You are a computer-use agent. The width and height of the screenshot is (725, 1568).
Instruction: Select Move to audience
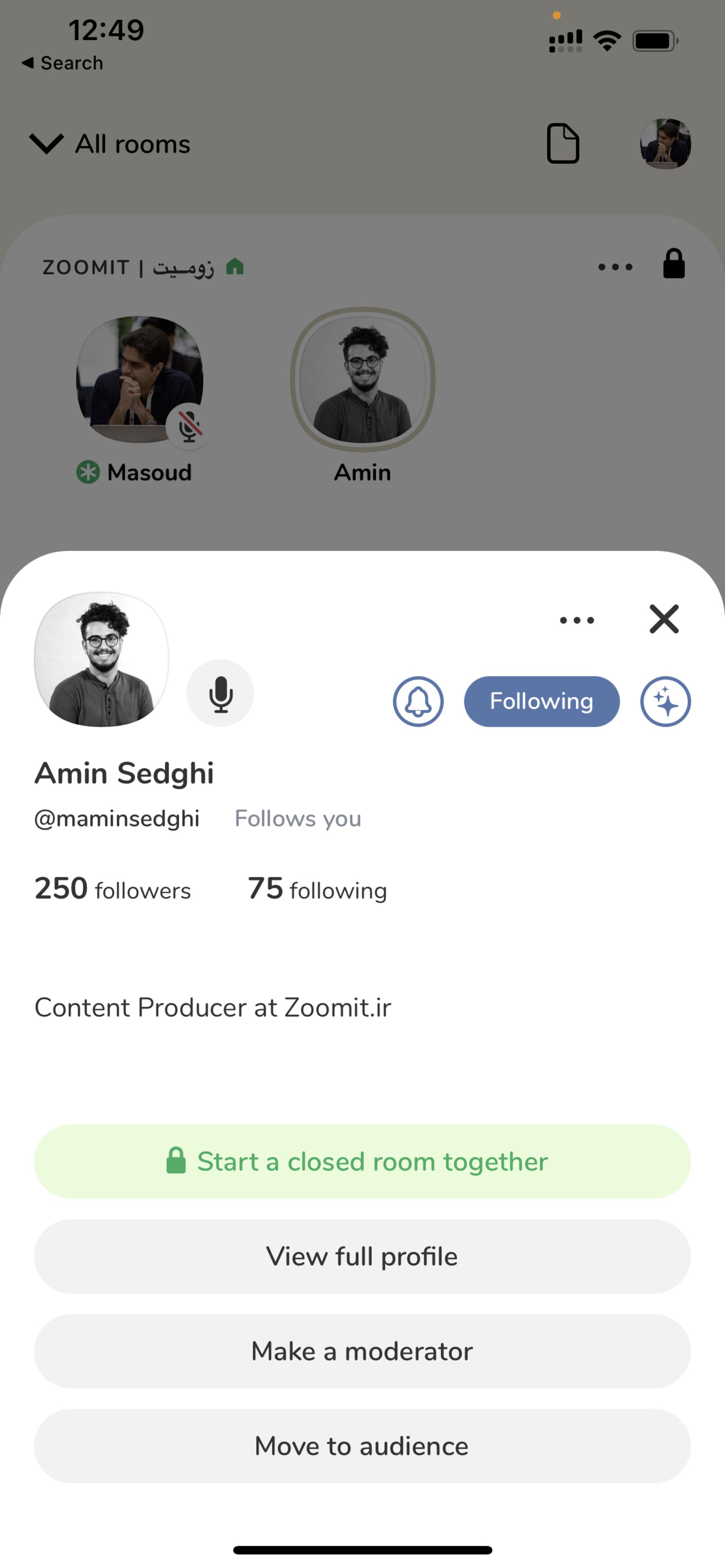click(362, 1446)
